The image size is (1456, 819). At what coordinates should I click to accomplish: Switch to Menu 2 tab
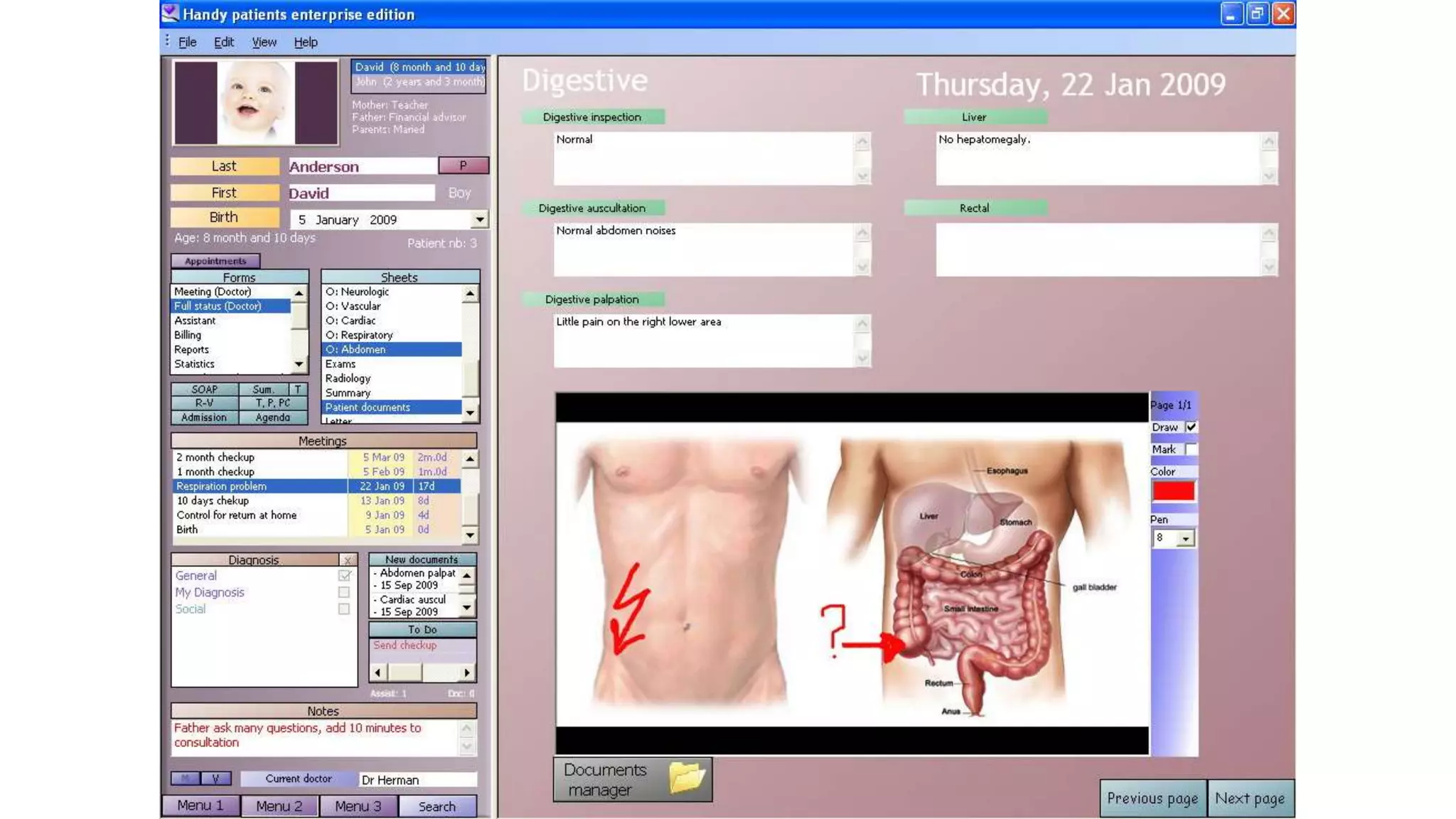pos(279,806)
